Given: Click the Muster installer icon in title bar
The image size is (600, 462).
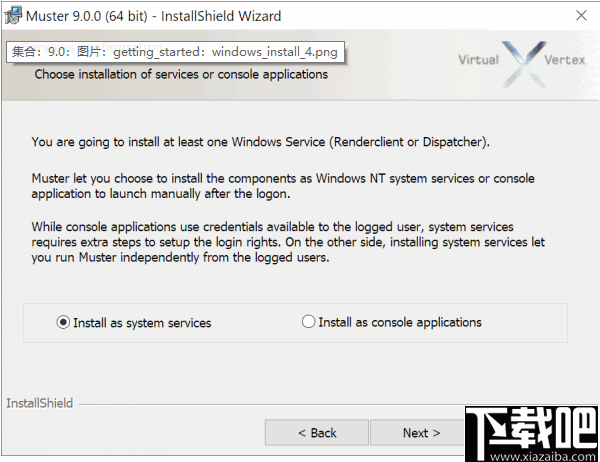Looking at the screenshot, I should click(12, 15).
